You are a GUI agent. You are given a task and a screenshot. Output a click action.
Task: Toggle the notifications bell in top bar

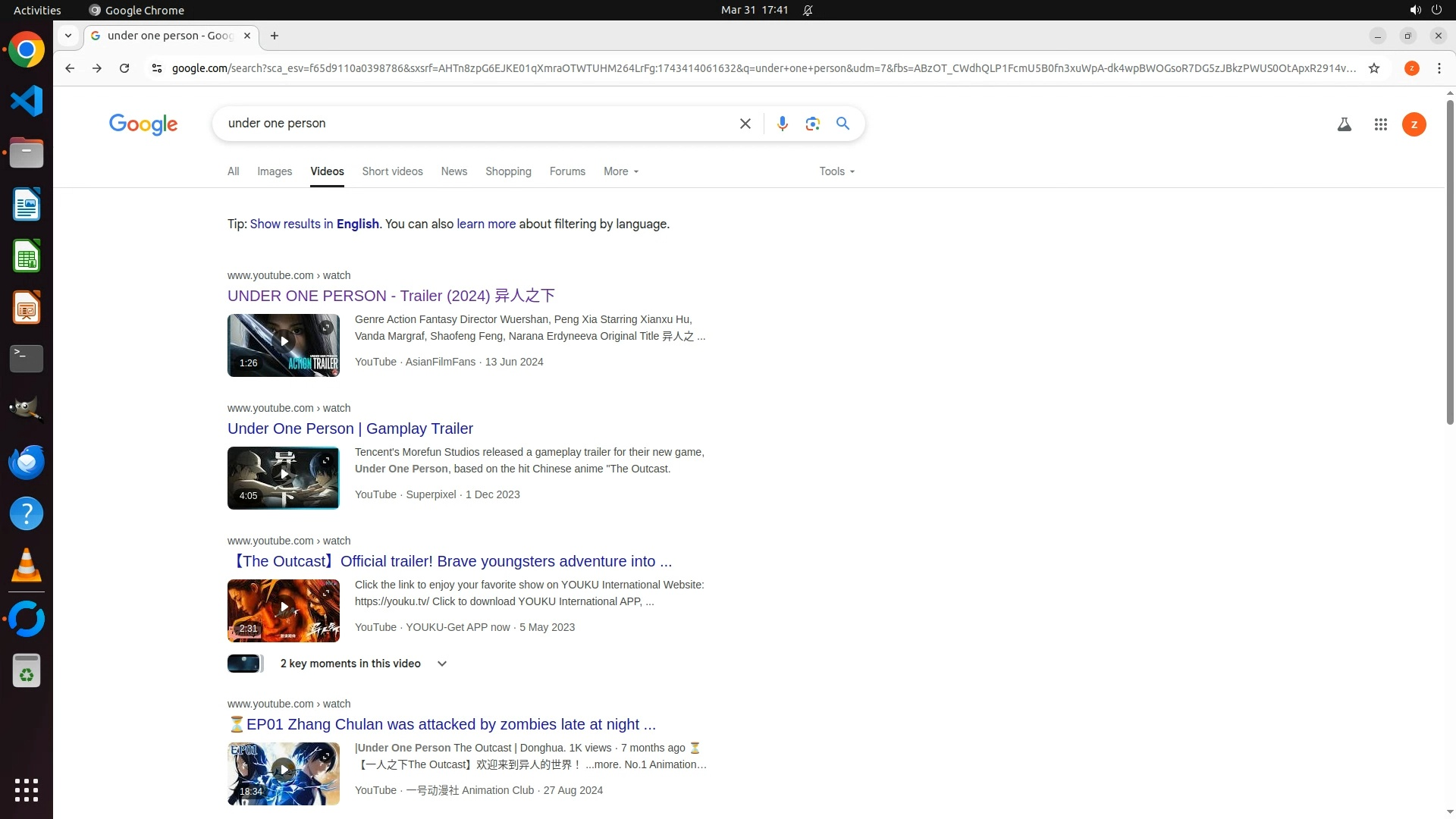[808, 10]
